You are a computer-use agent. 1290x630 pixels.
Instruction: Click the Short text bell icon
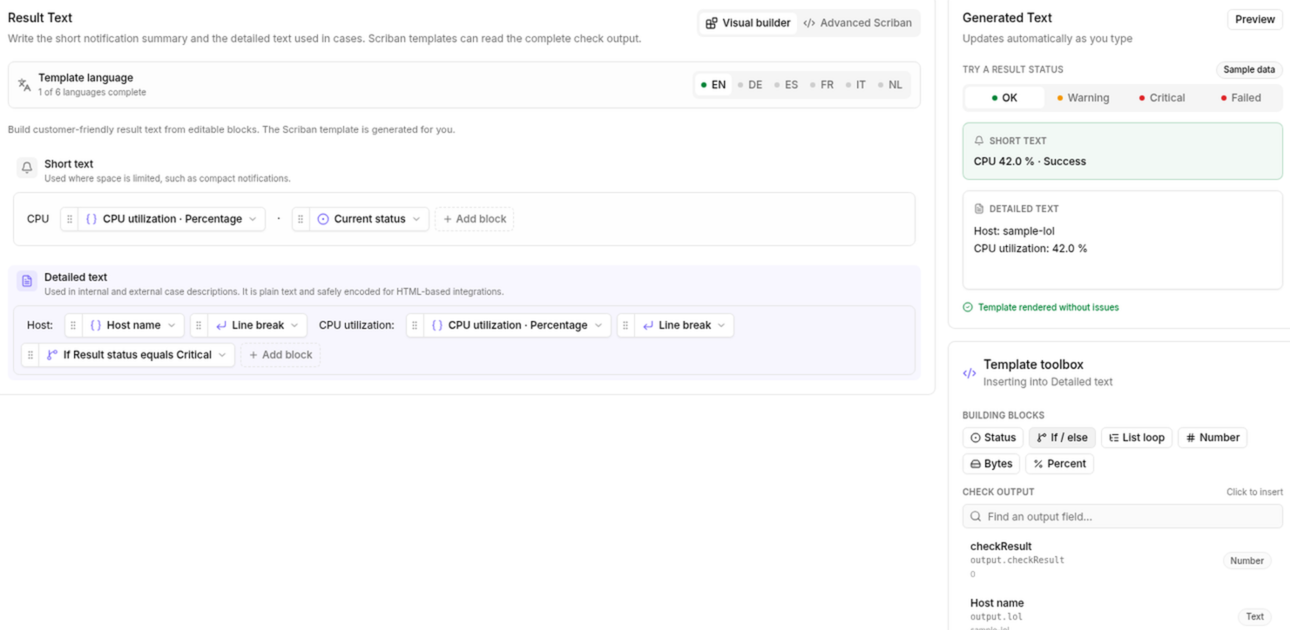pyautogui.click(x=27, y=168)
